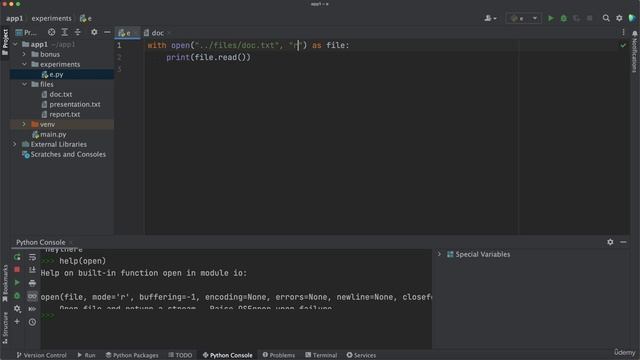
Task: Expand the bonus folder
Action: (x=24, y=54)
